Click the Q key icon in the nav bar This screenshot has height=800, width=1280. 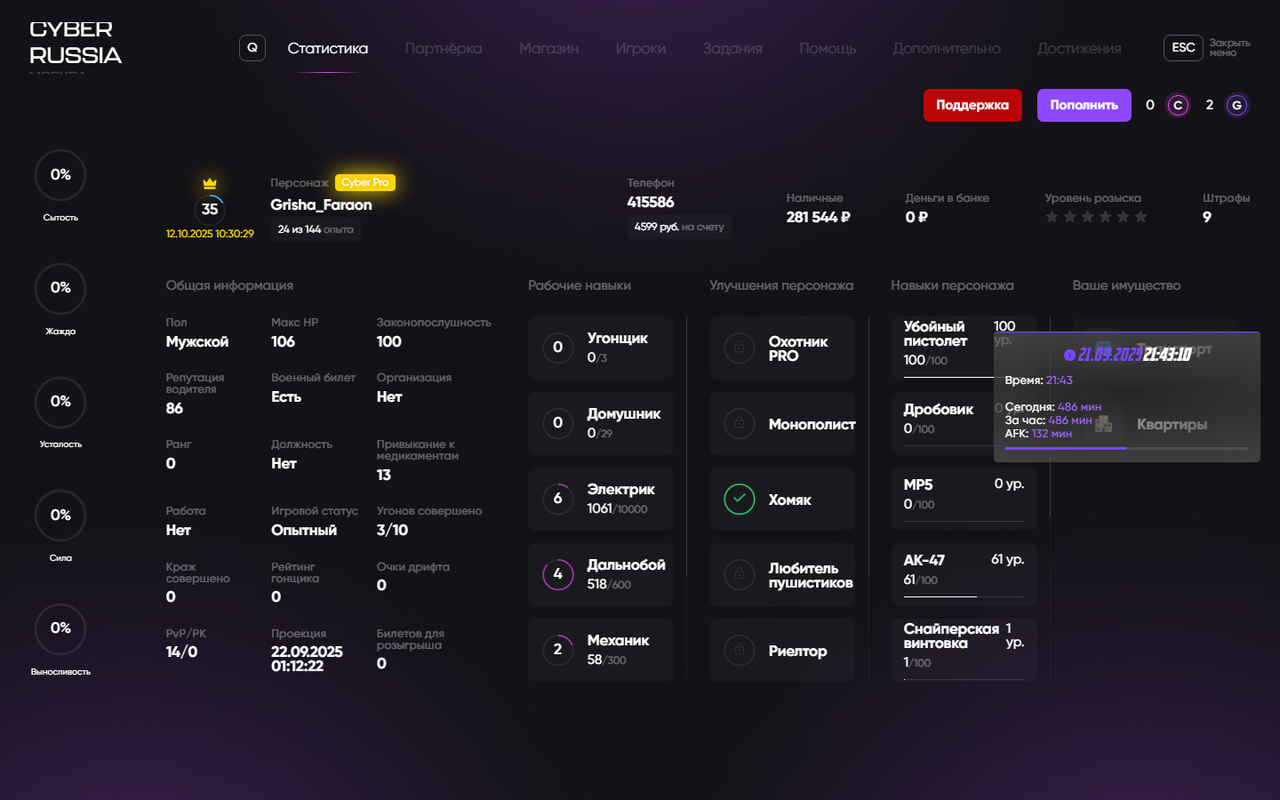[252, 48]
